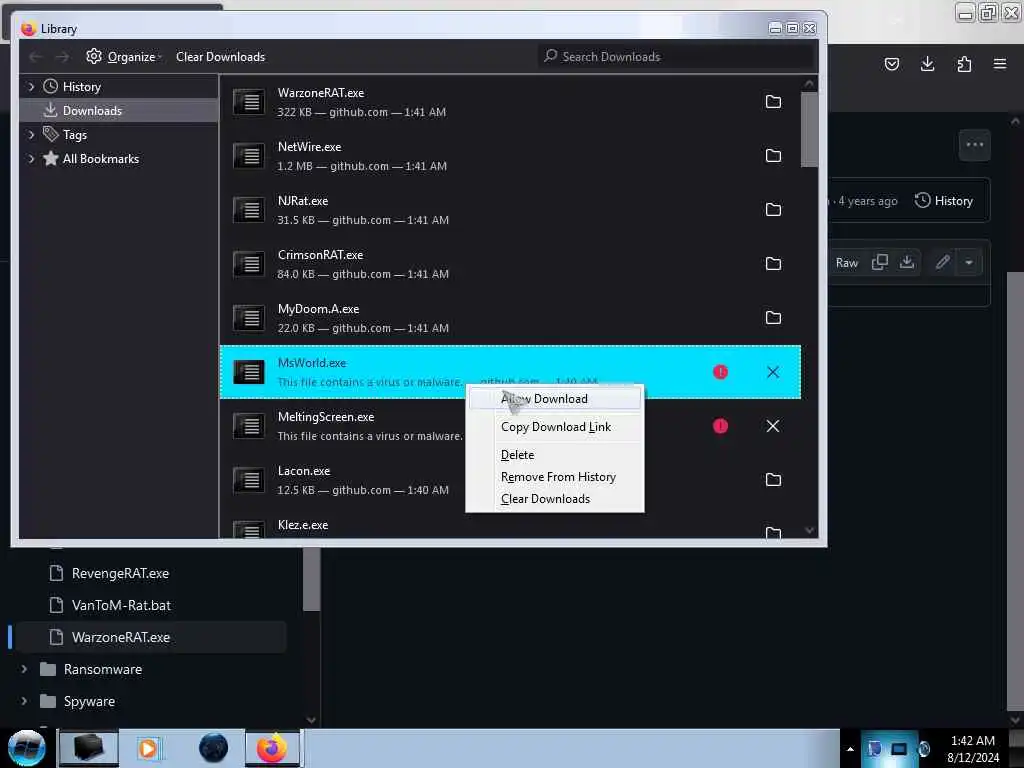
Task: Expand the All Bookmarks tree node
Action: [31, 159]
